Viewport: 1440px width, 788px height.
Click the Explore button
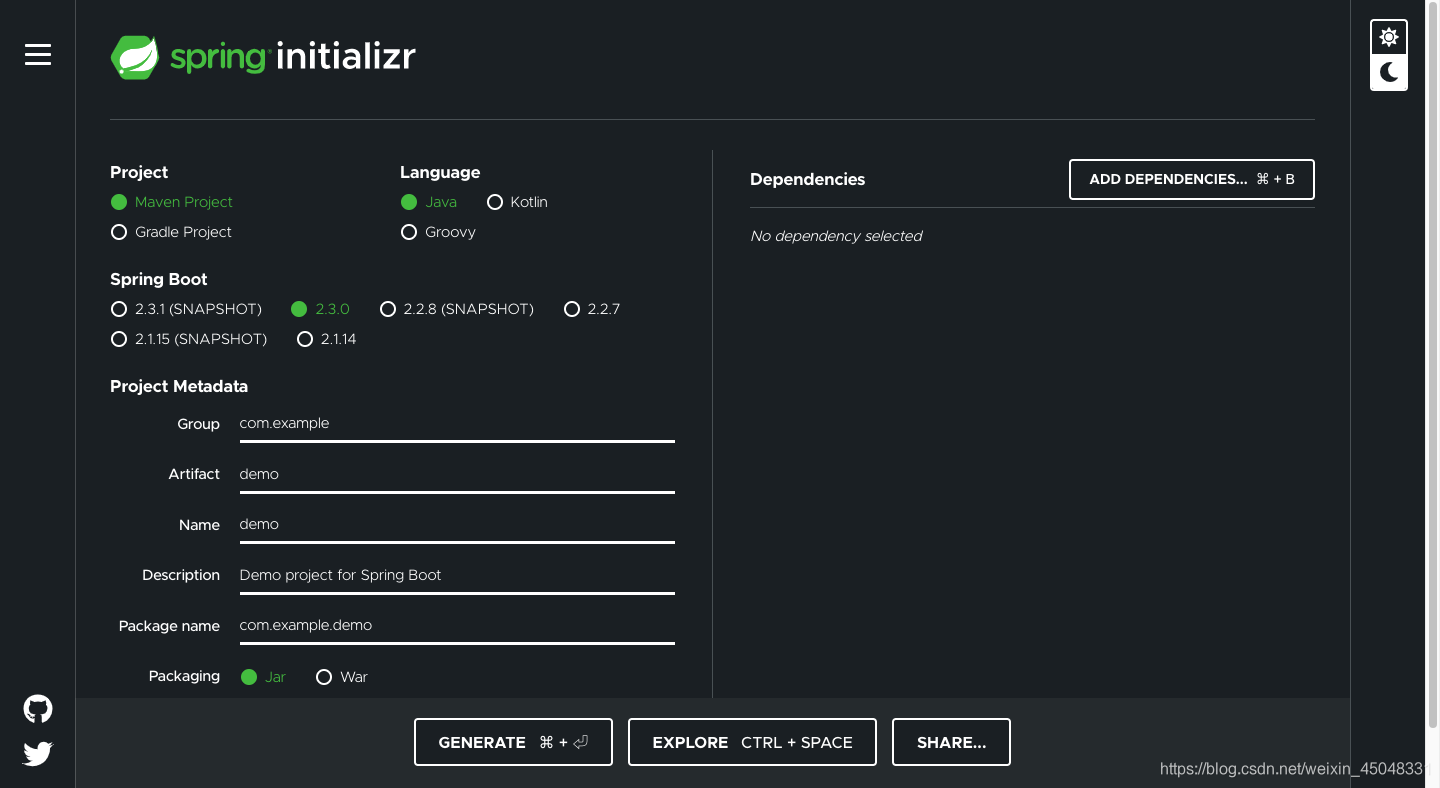pos(752,742)
